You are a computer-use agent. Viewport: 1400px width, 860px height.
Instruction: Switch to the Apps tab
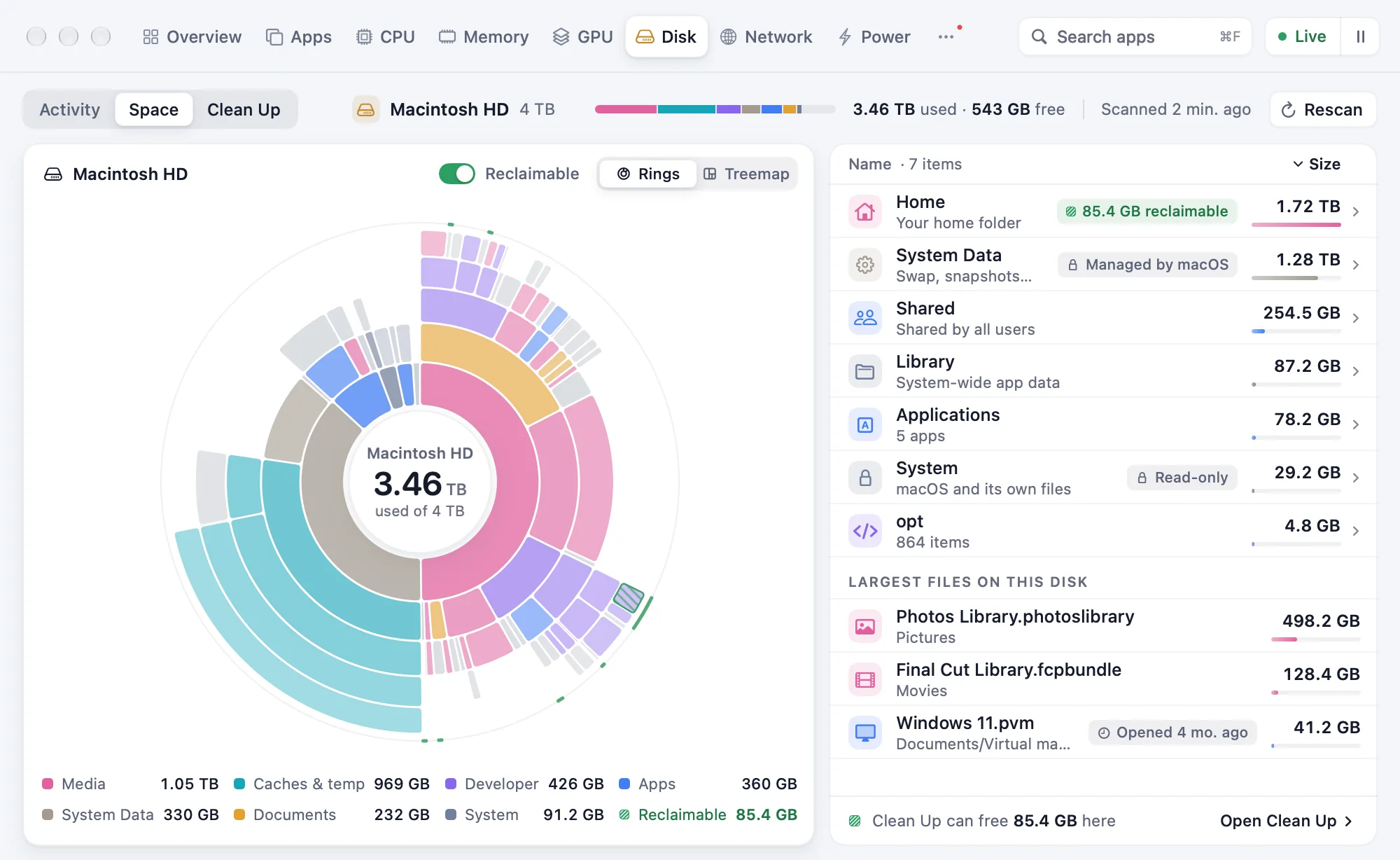click(299, 36)
